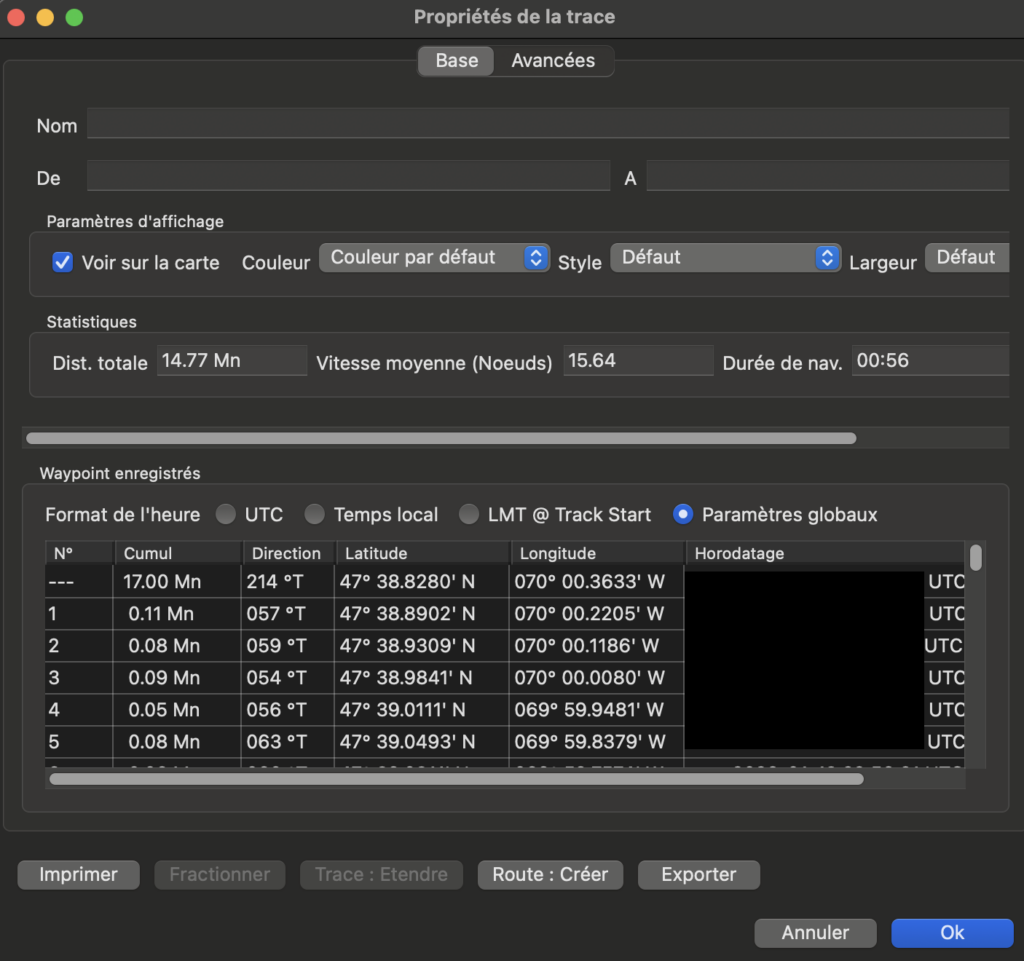Viewport: 1024px width, 961px height.
Task: Select the UTC time format radio button
Action: pos(227,515)
